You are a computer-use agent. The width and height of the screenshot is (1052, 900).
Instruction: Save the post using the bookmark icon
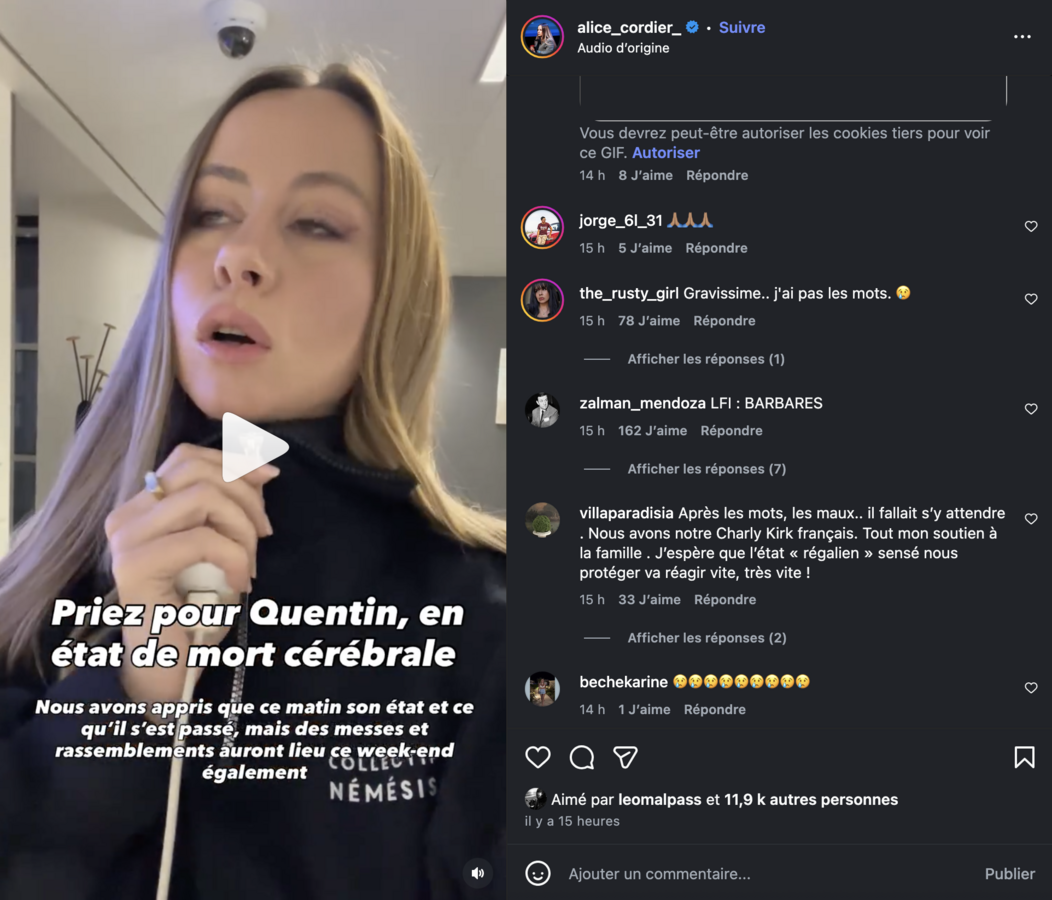click(x=1022, y=758)
